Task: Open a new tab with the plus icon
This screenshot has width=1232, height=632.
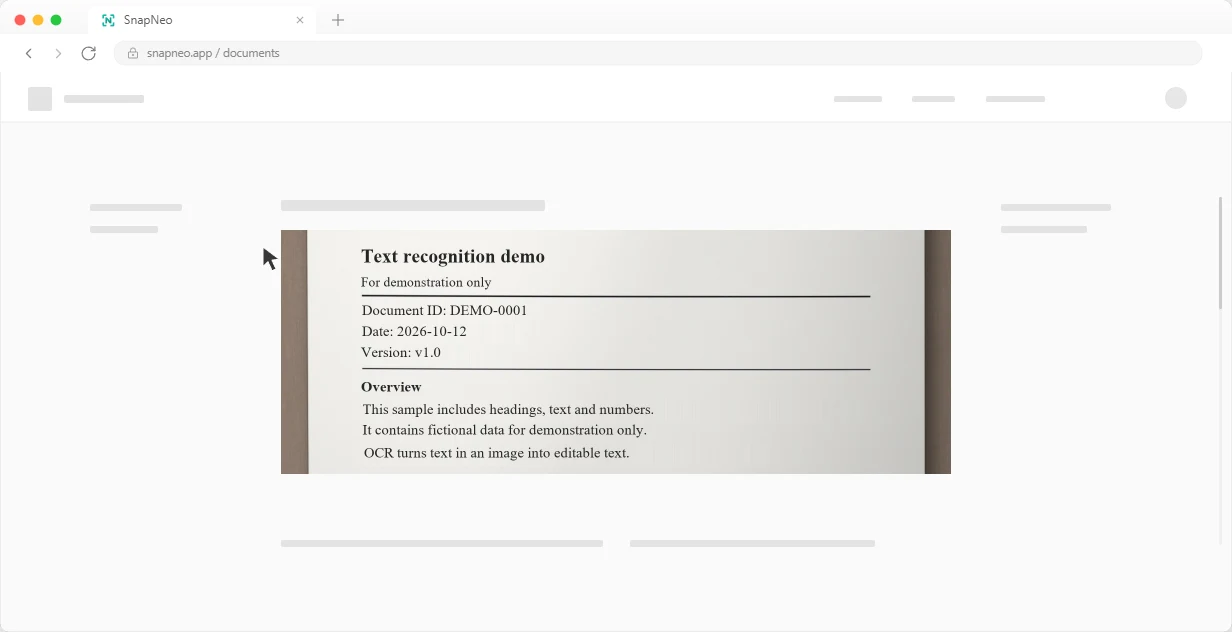Action: 338,20
